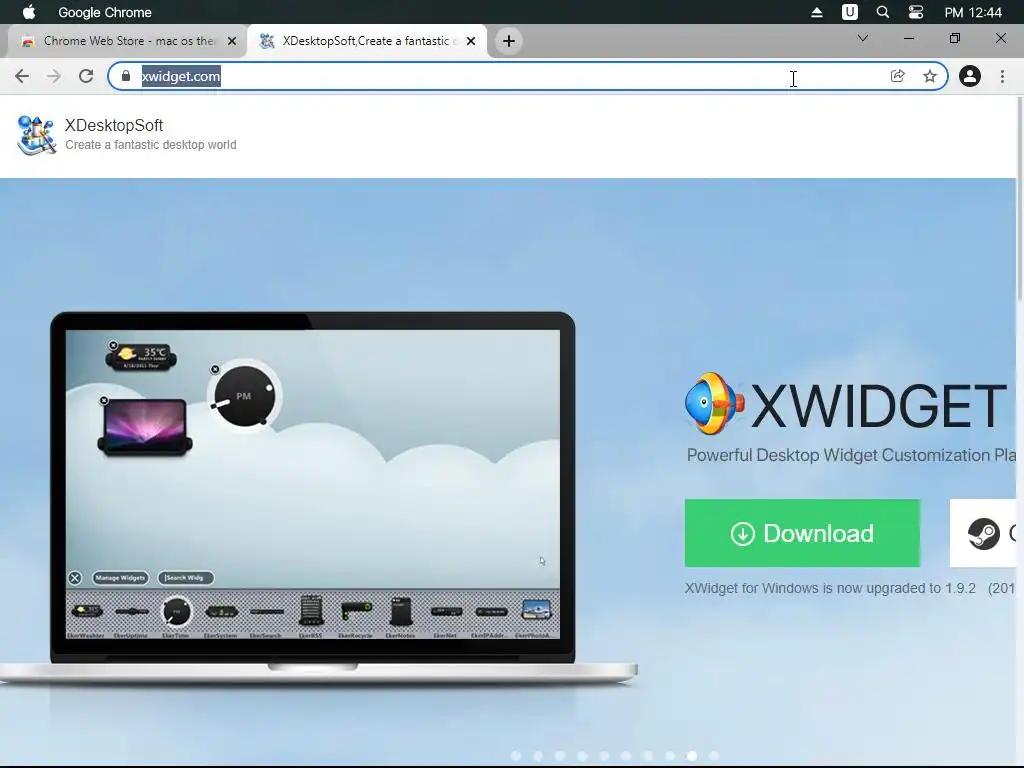Click the XWidget fish logo
Image resolution: width=1024 pixels, height=768 pixels.
pyautogui.click(x=714, y=404)
